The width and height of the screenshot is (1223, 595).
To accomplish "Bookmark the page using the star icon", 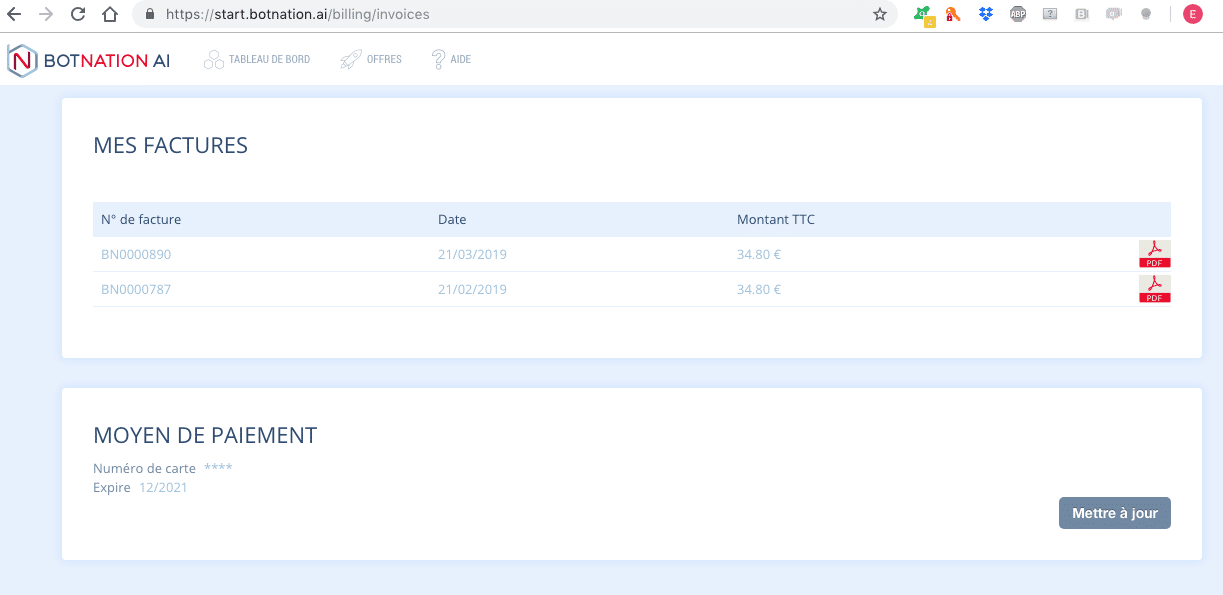I will pyautogui.click(x=879, y=14).
